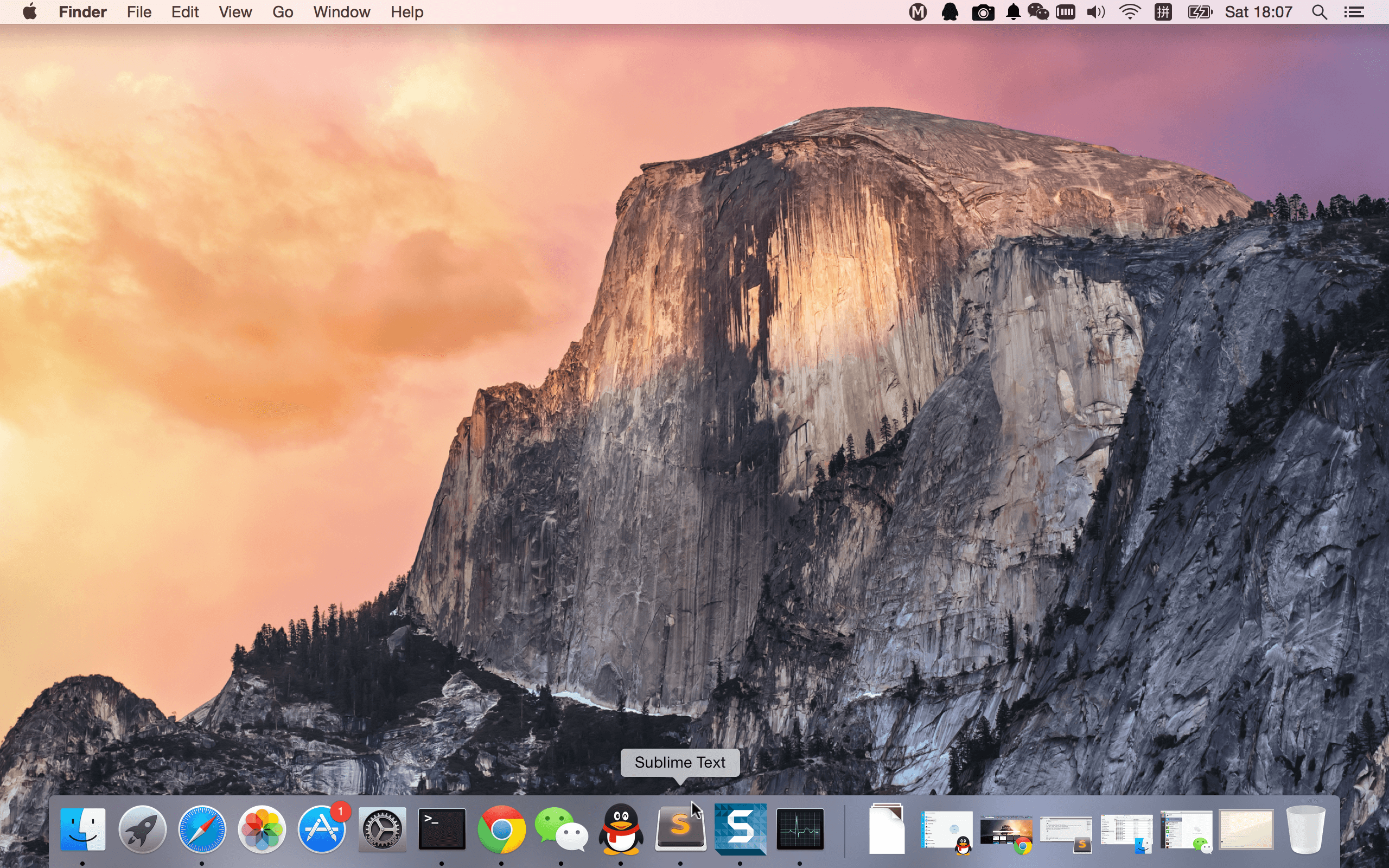This screenshot has height=868, width=1389.
Task: Restore minimized QQ window thumbnail
Action: coord(946,831)
